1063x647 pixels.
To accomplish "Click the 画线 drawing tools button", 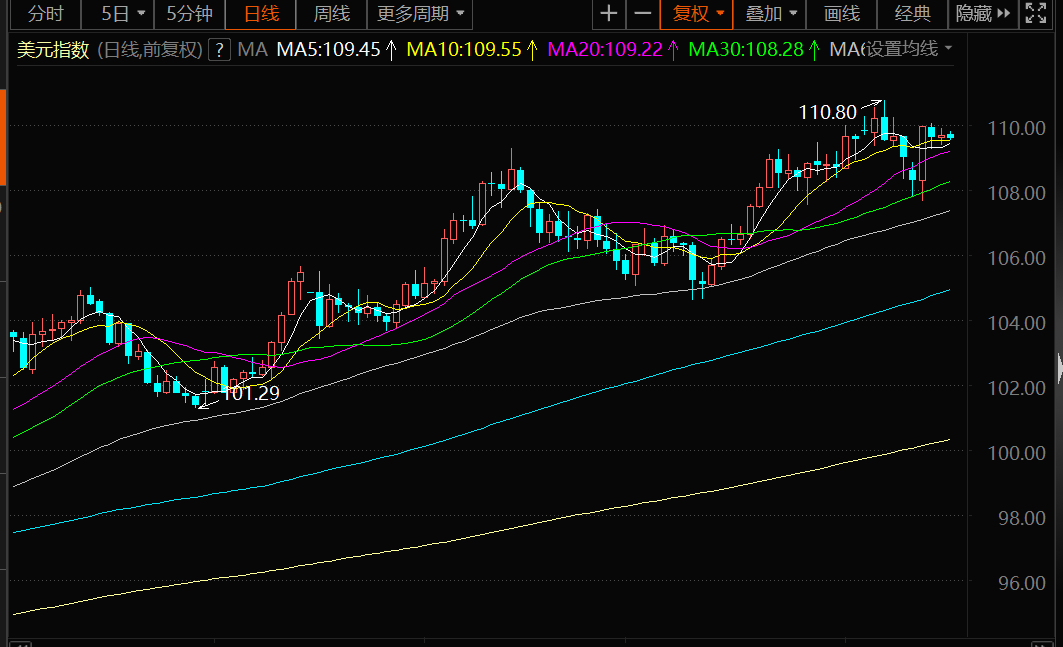I will pyautogui.click(x=841, y=14).
